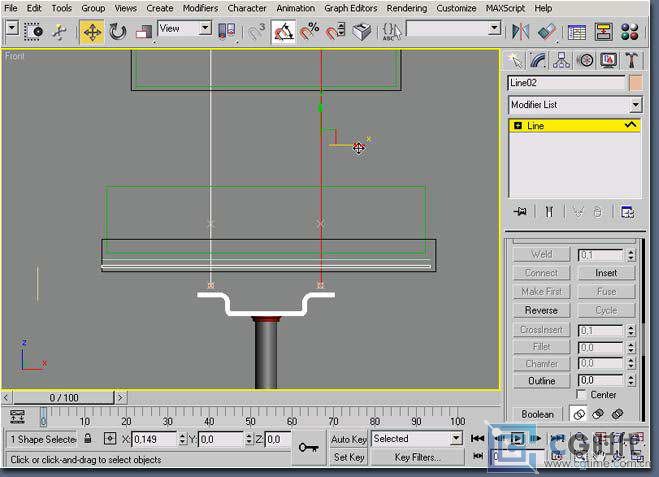
Task: Click the Go to Start playback button
Action: click(477, 439)
